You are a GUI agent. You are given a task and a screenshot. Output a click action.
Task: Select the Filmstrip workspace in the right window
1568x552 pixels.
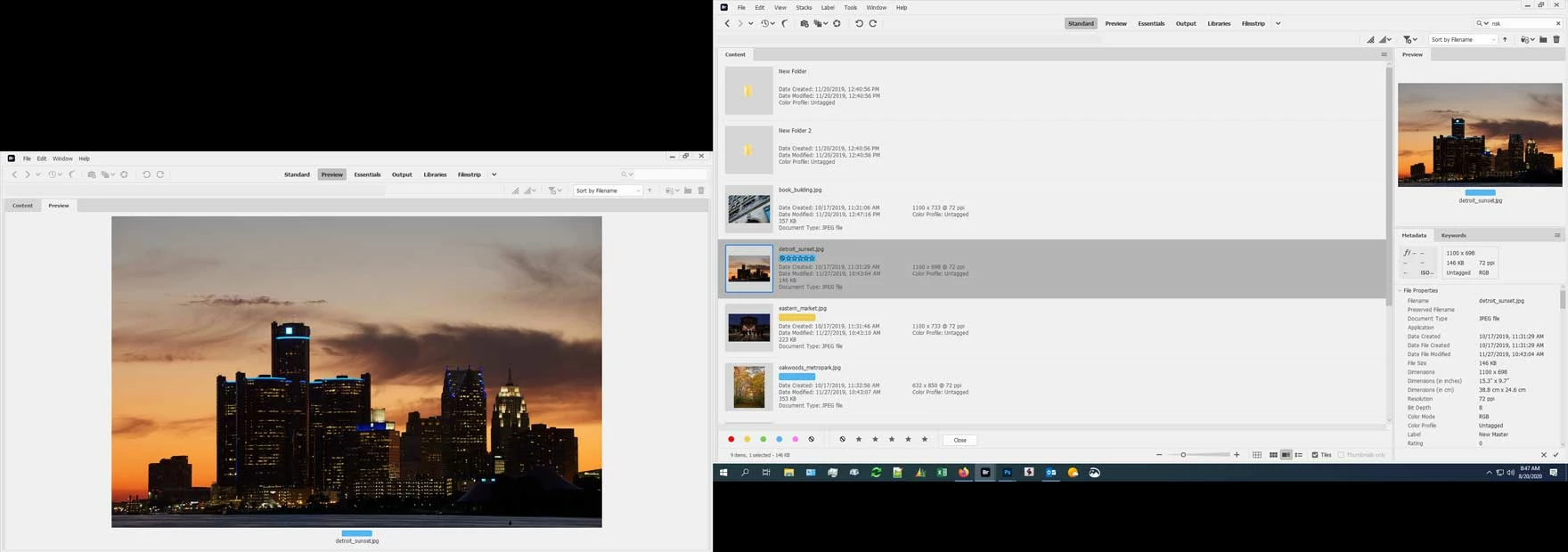(1253, 23)
